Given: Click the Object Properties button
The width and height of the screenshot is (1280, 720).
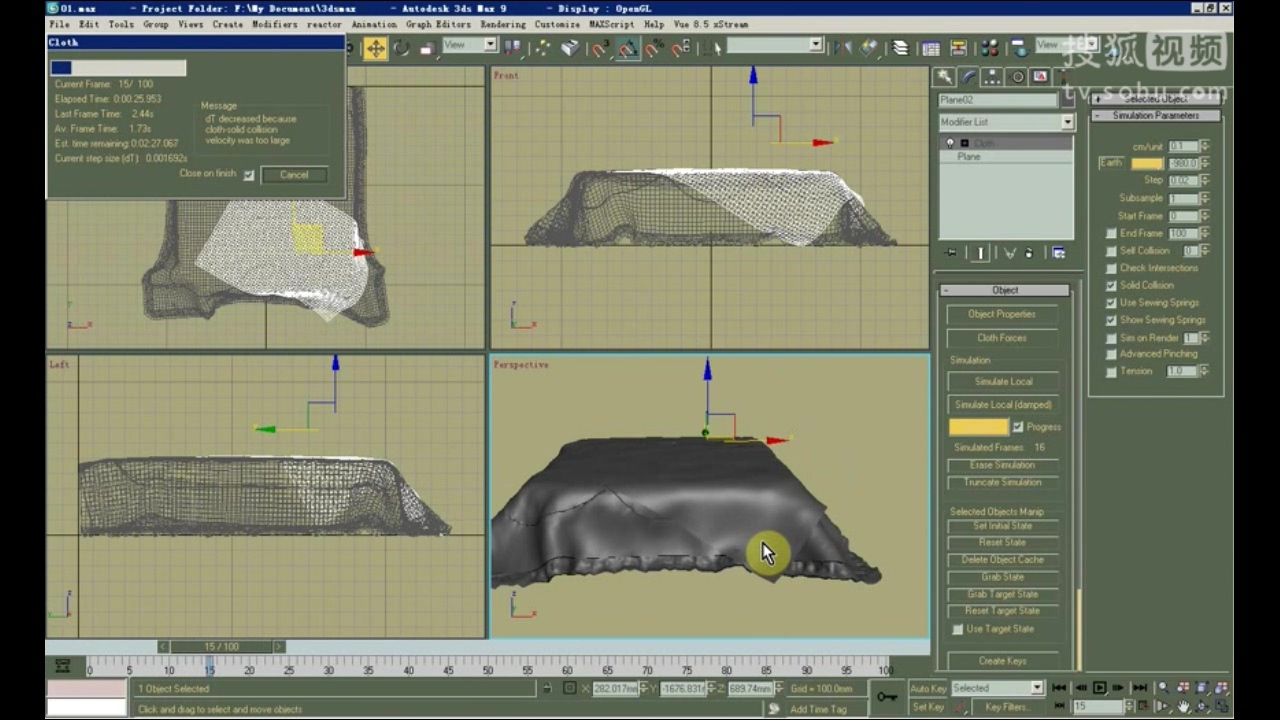Looking at the screenshot, I should (1003, 313).
